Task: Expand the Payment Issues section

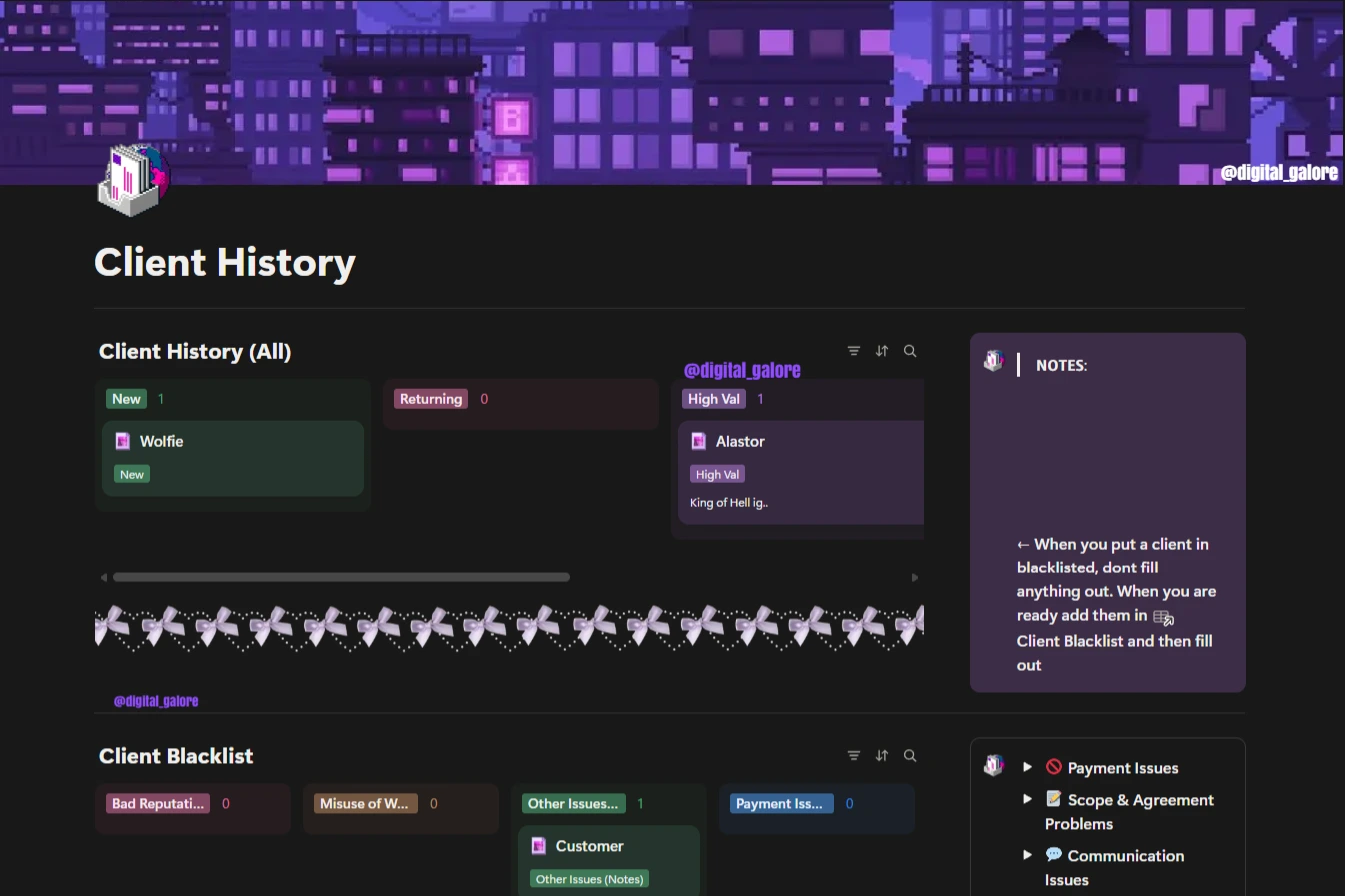Action: coord(1028,766)
